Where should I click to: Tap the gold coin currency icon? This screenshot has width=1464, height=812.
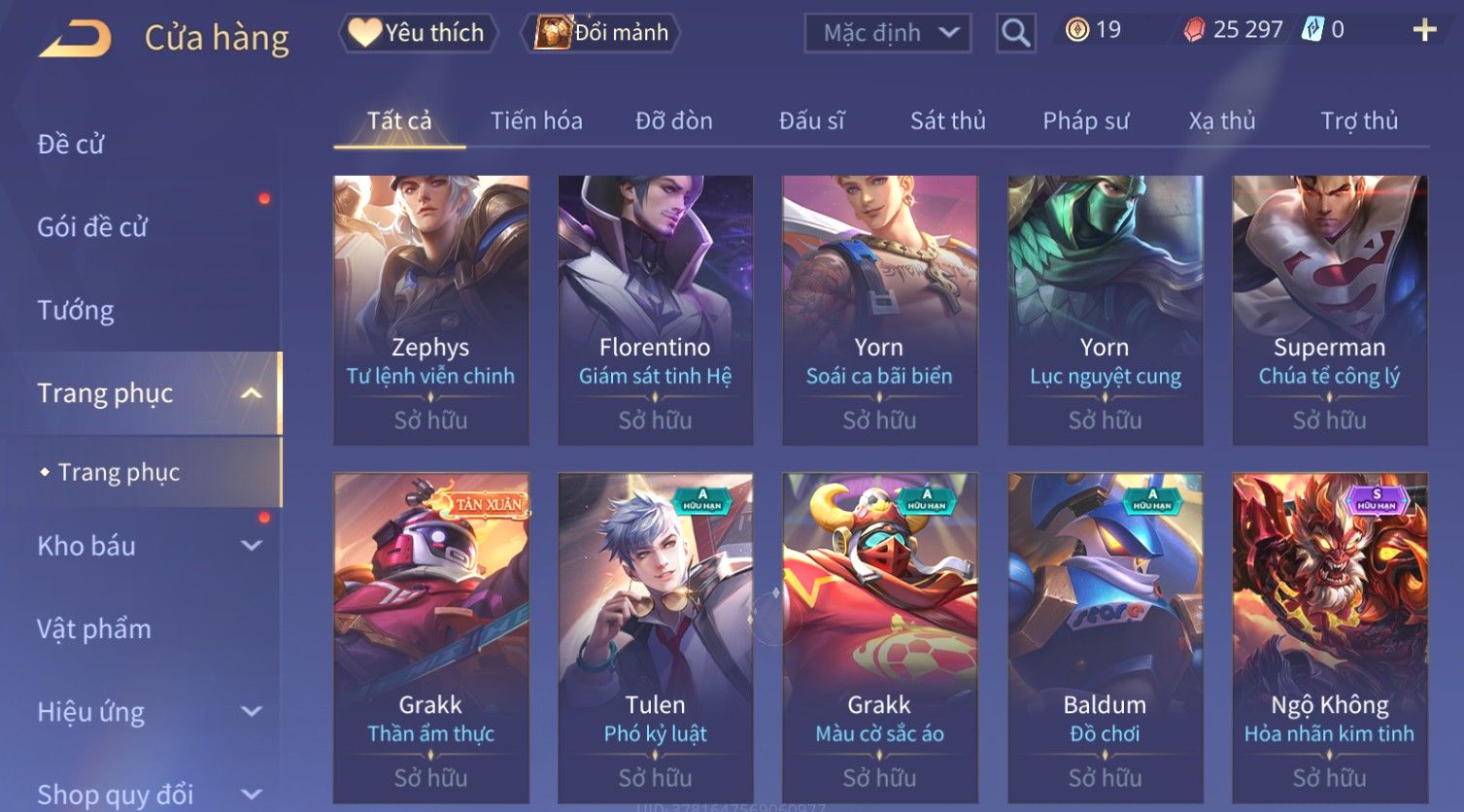pos(1076,30)
